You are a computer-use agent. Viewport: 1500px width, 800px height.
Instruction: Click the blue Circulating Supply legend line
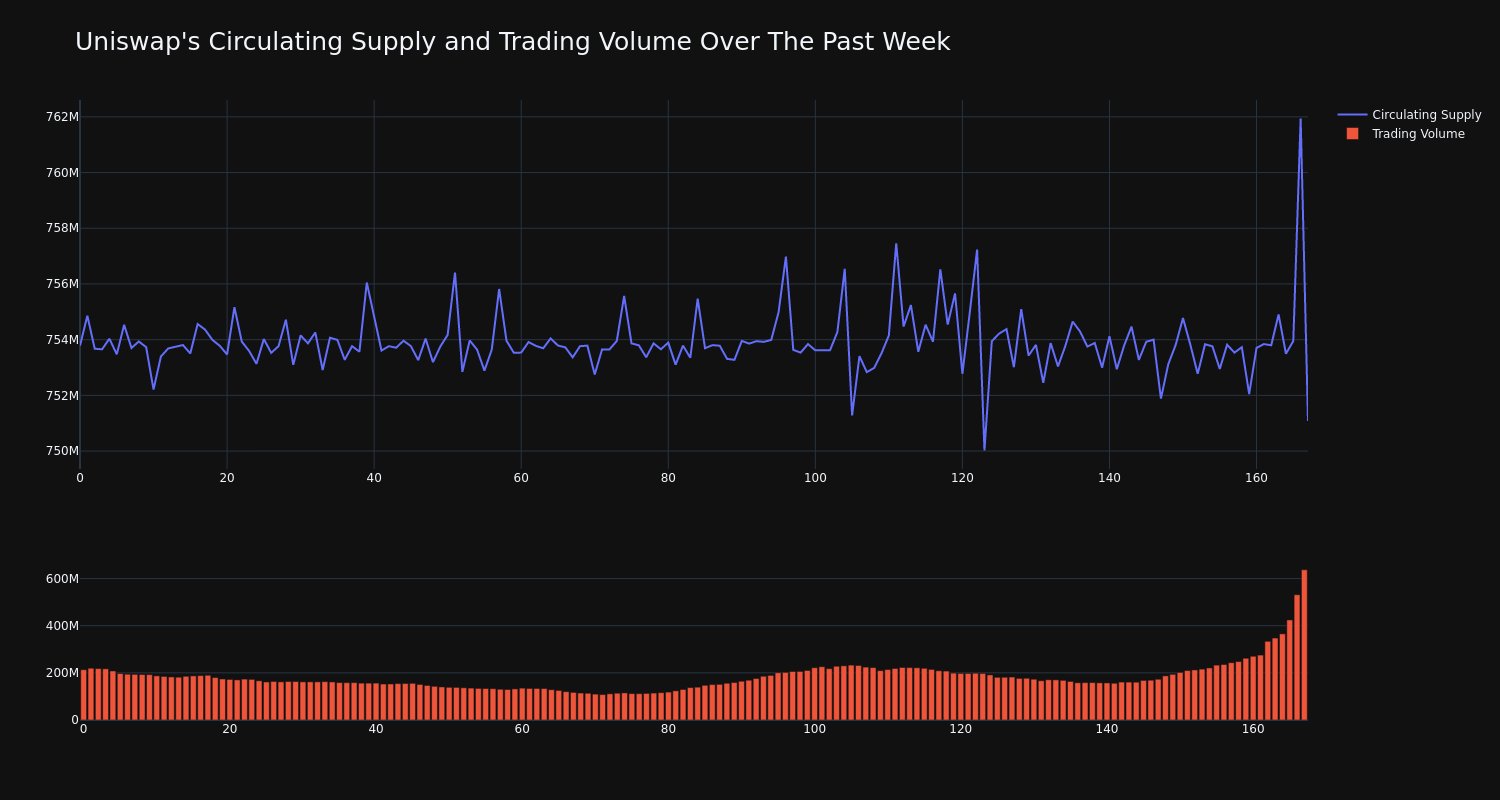pyautogui.click(x=1352, y=115)
